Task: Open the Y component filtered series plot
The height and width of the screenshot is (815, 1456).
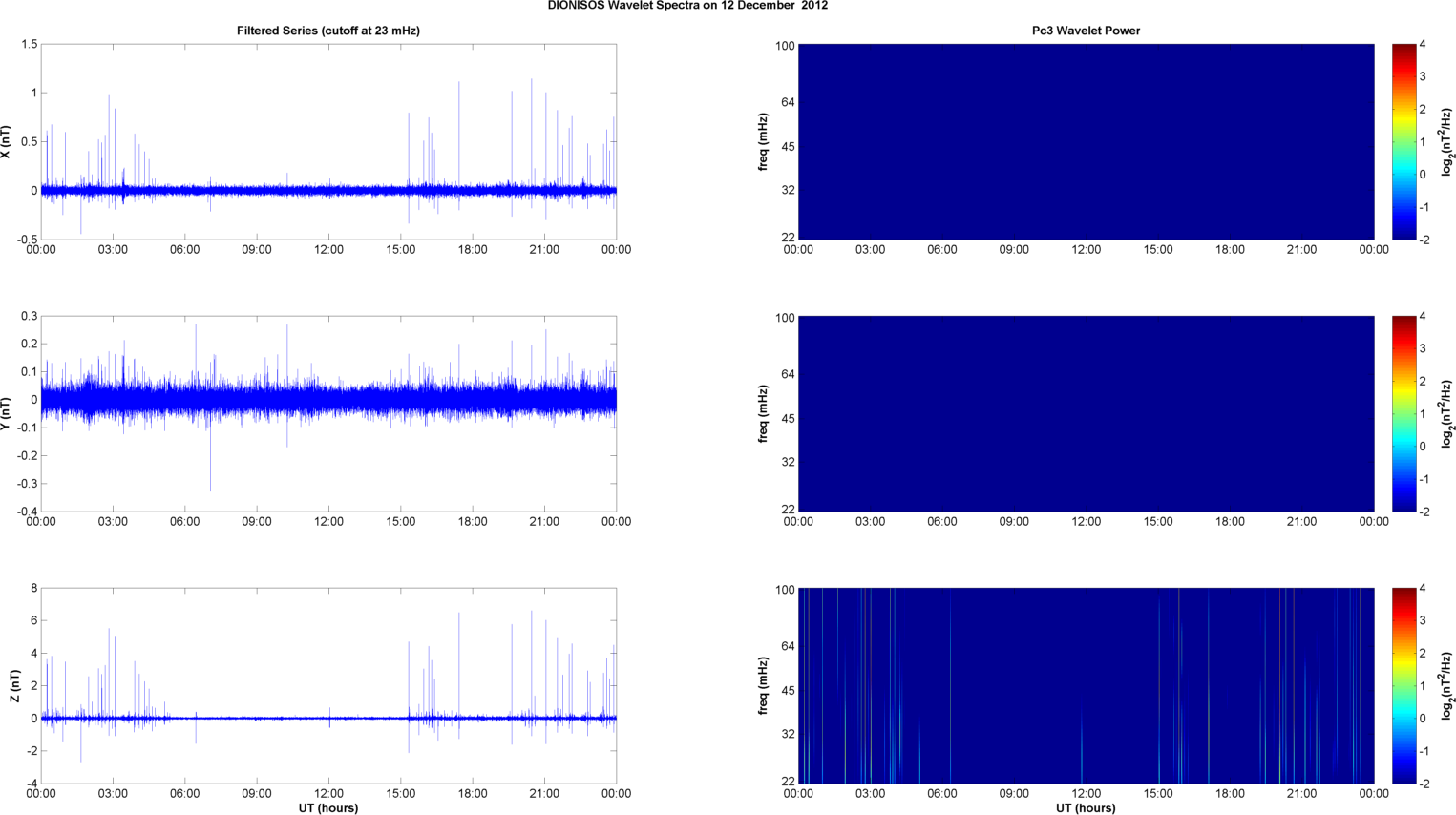Action: pyautogui.click(x=328, y=413)
